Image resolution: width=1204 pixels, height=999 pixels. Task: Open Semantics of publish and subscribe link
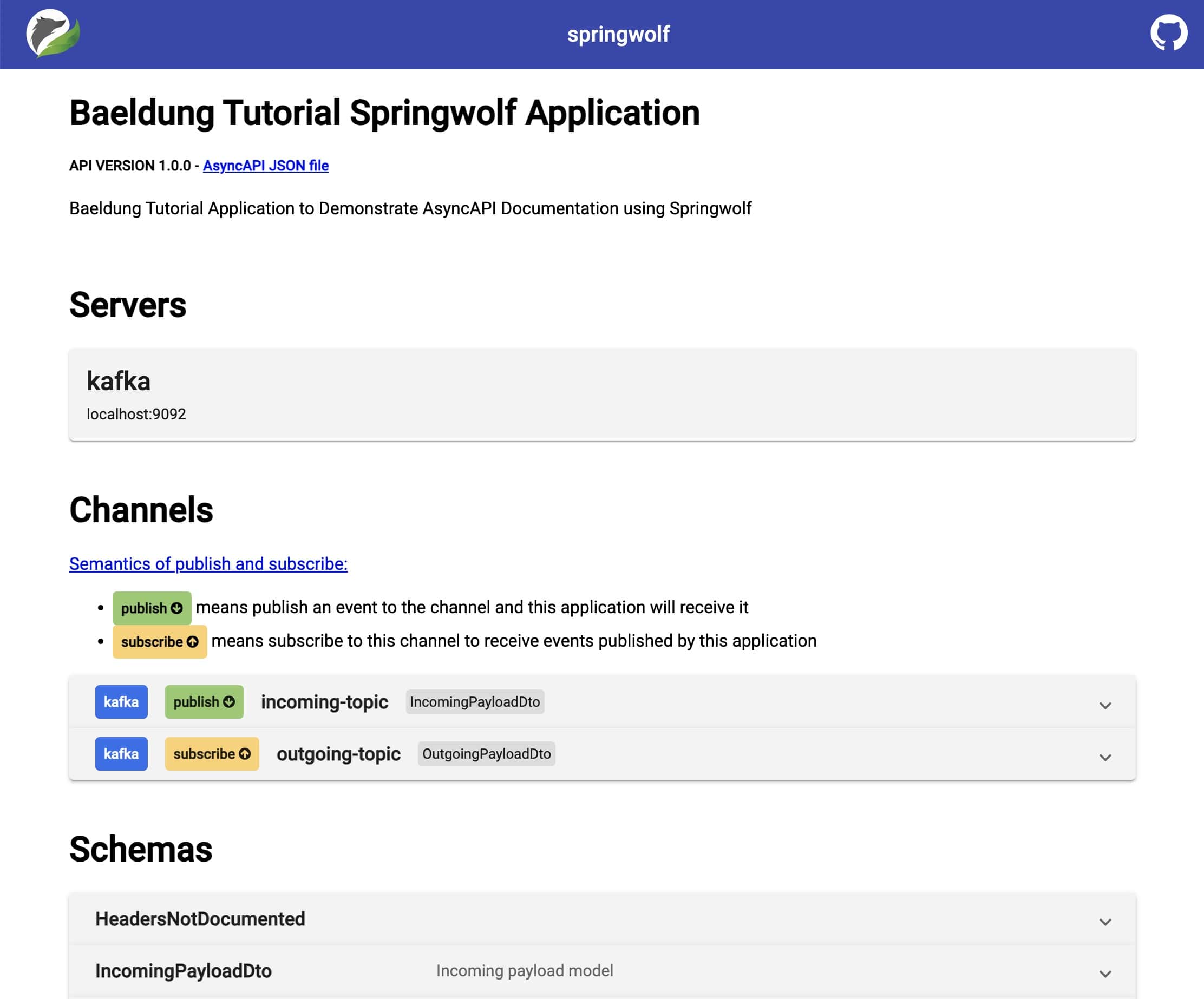pos(208,564)
